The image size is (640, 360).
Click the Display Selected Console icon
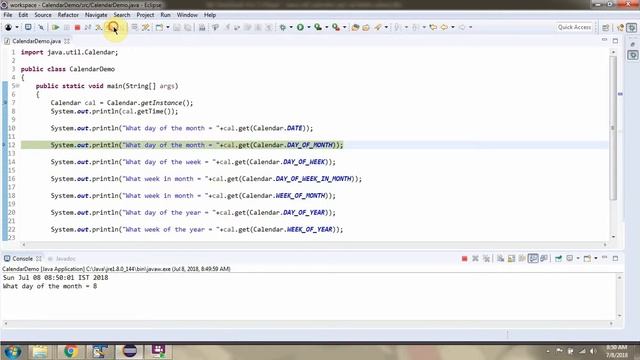[x=569, y=258]
